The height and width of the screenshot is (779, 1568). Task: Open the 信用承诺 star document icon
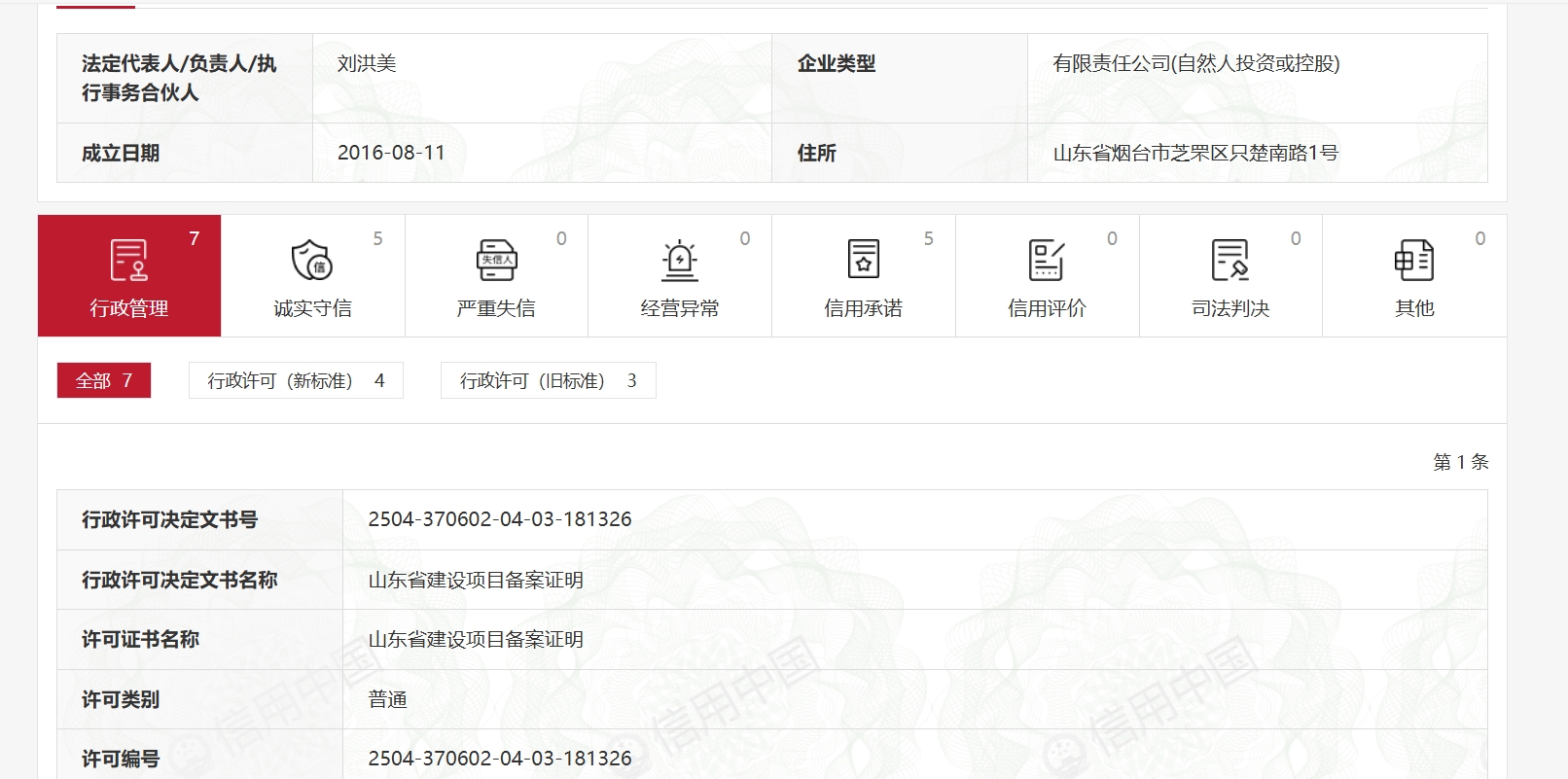[x=864, y=260]
